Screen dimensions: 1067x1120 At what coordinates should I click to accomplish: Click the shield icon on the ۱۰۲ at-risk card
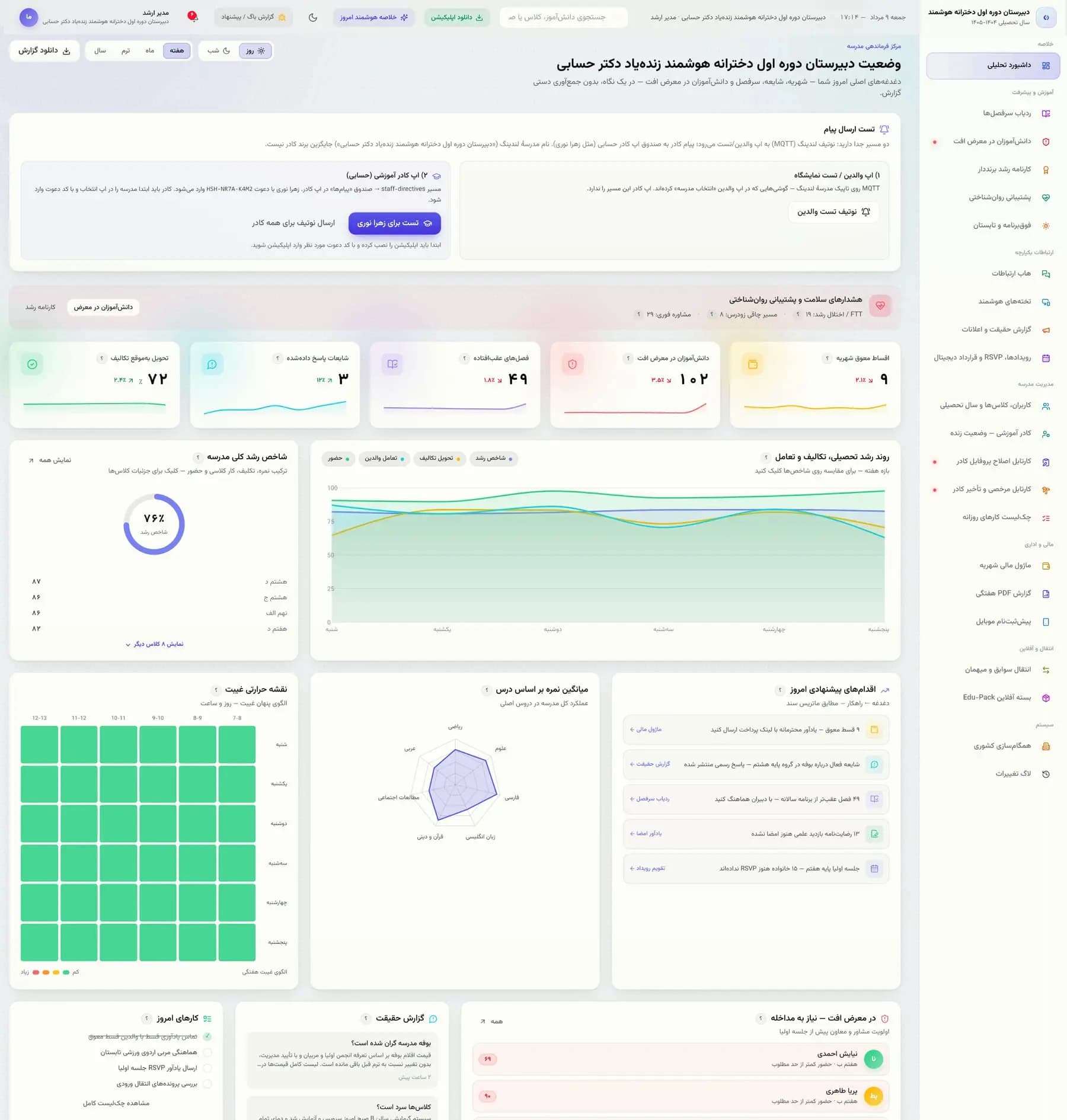click(573, 364)
